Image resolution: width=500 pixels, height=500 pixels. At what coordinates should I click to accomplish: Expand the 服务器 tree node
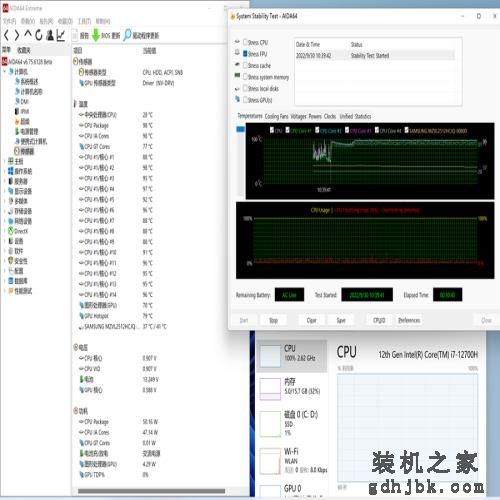point(5,181)
